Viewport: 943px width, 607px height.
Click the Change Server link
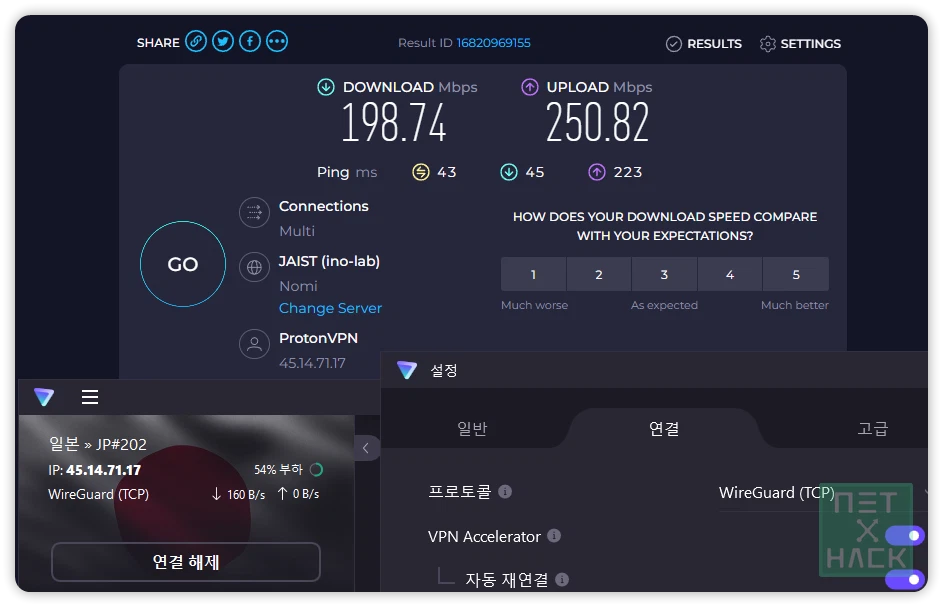coord(330,308)
